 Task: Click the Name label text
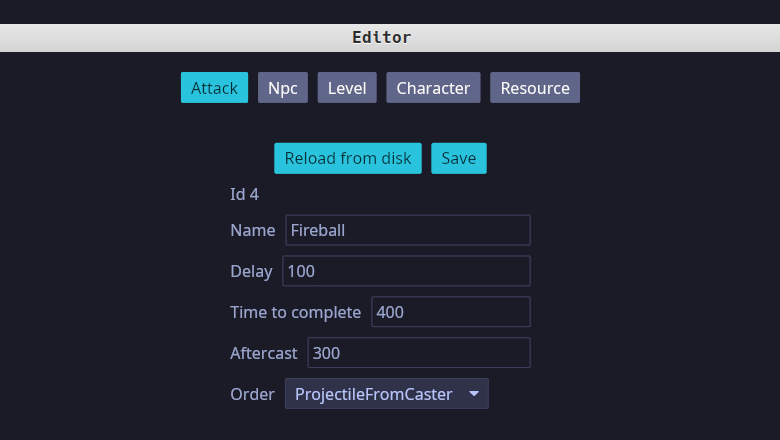point(252,230)
